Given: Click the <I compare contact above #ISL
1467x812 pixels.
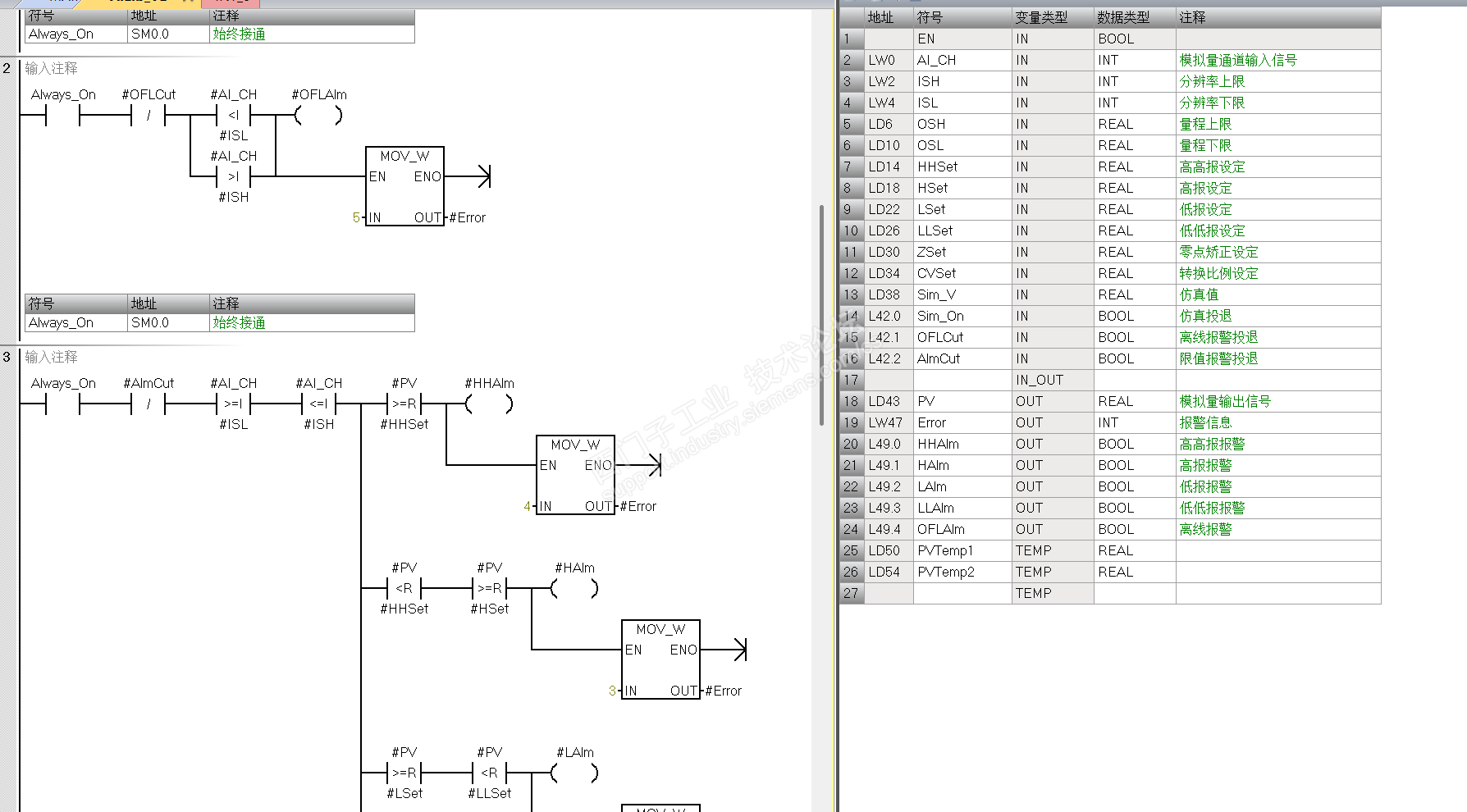Looking at the screenshot, I should click(x=234, y=116).
